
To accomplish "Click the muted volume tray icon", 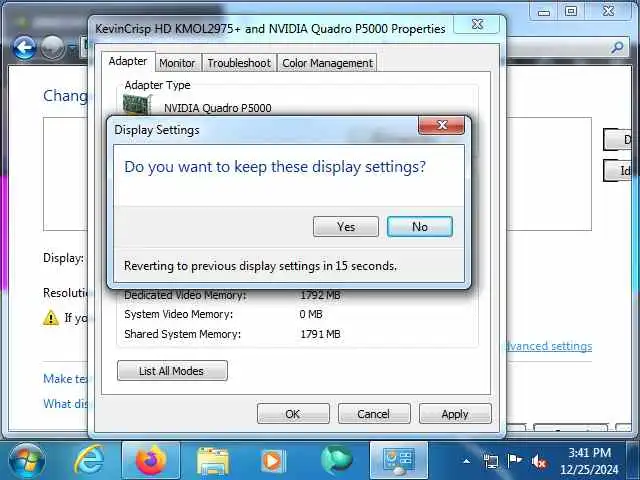I will pos(539,461).
